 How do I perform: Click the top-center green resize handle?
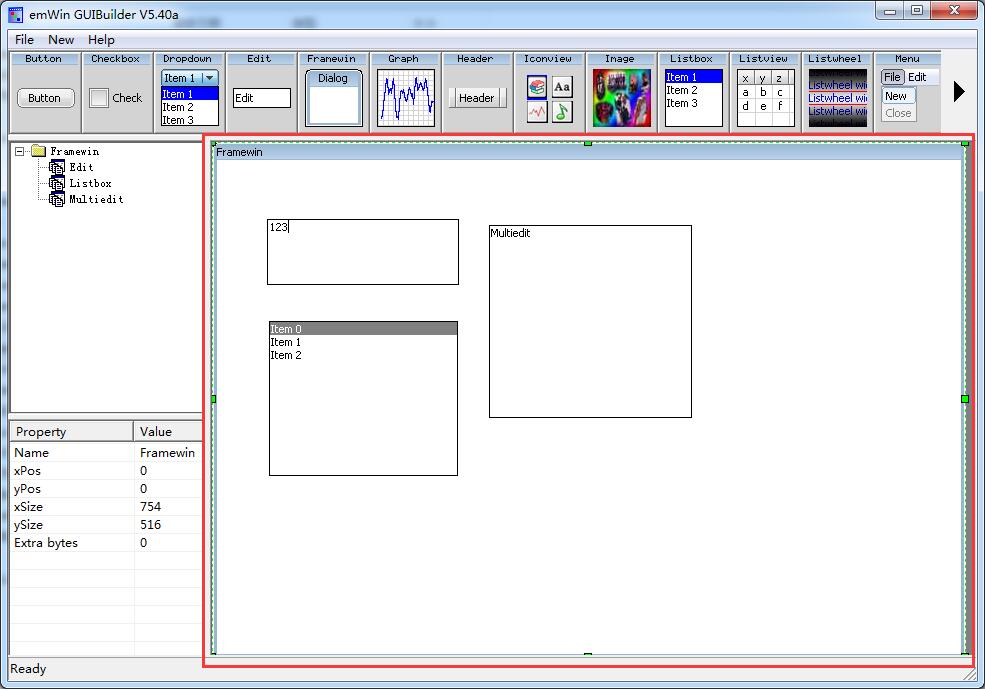pos(588,143)
